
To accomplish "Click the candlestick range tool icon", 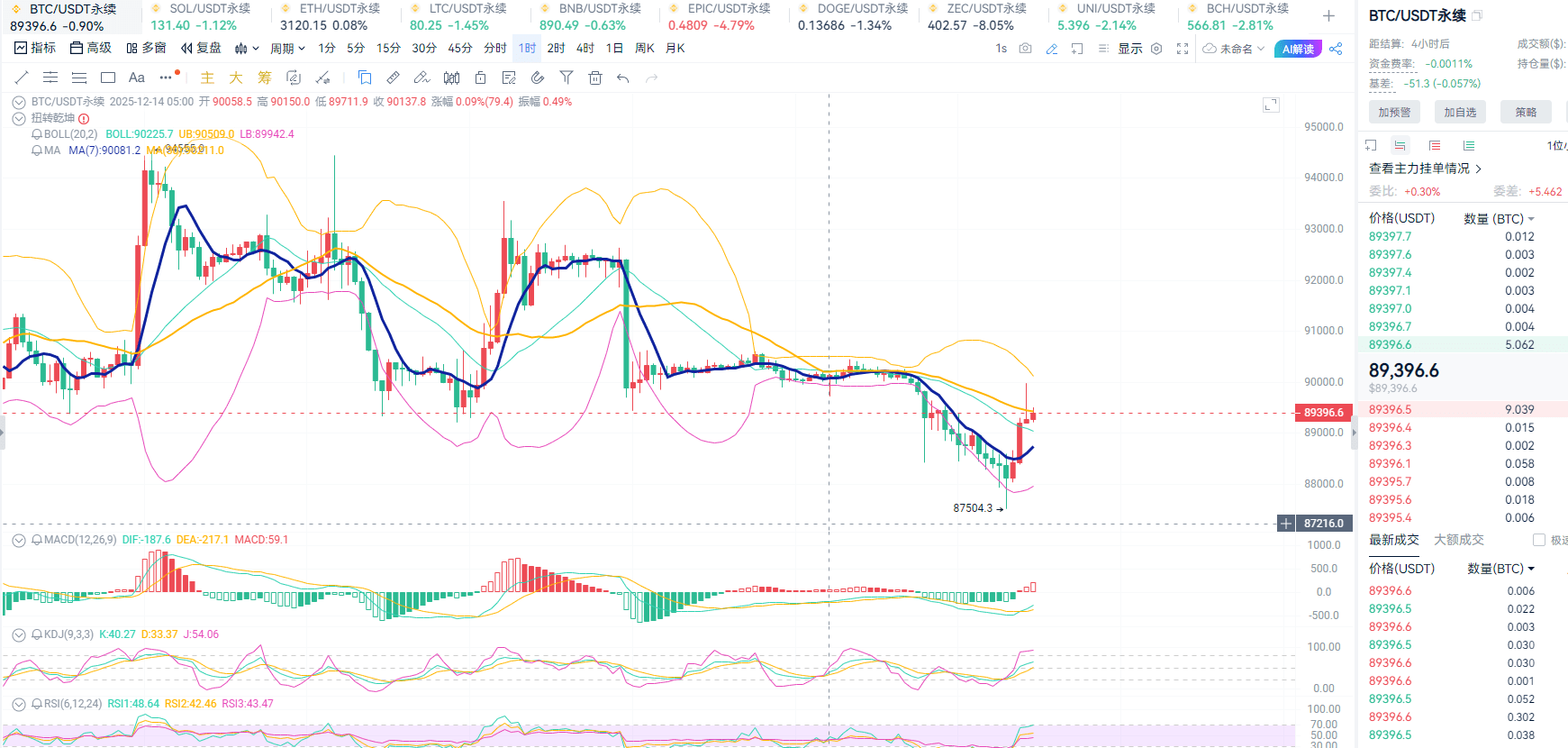I will pyautogui.click(x=451, y=78).
